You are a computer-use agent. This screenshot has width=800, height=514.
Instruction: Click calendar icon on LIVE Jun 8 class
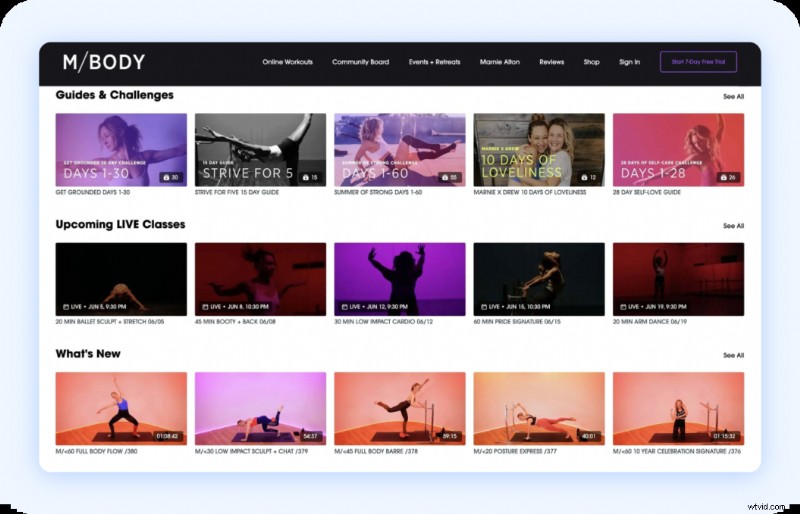[205, 307]
